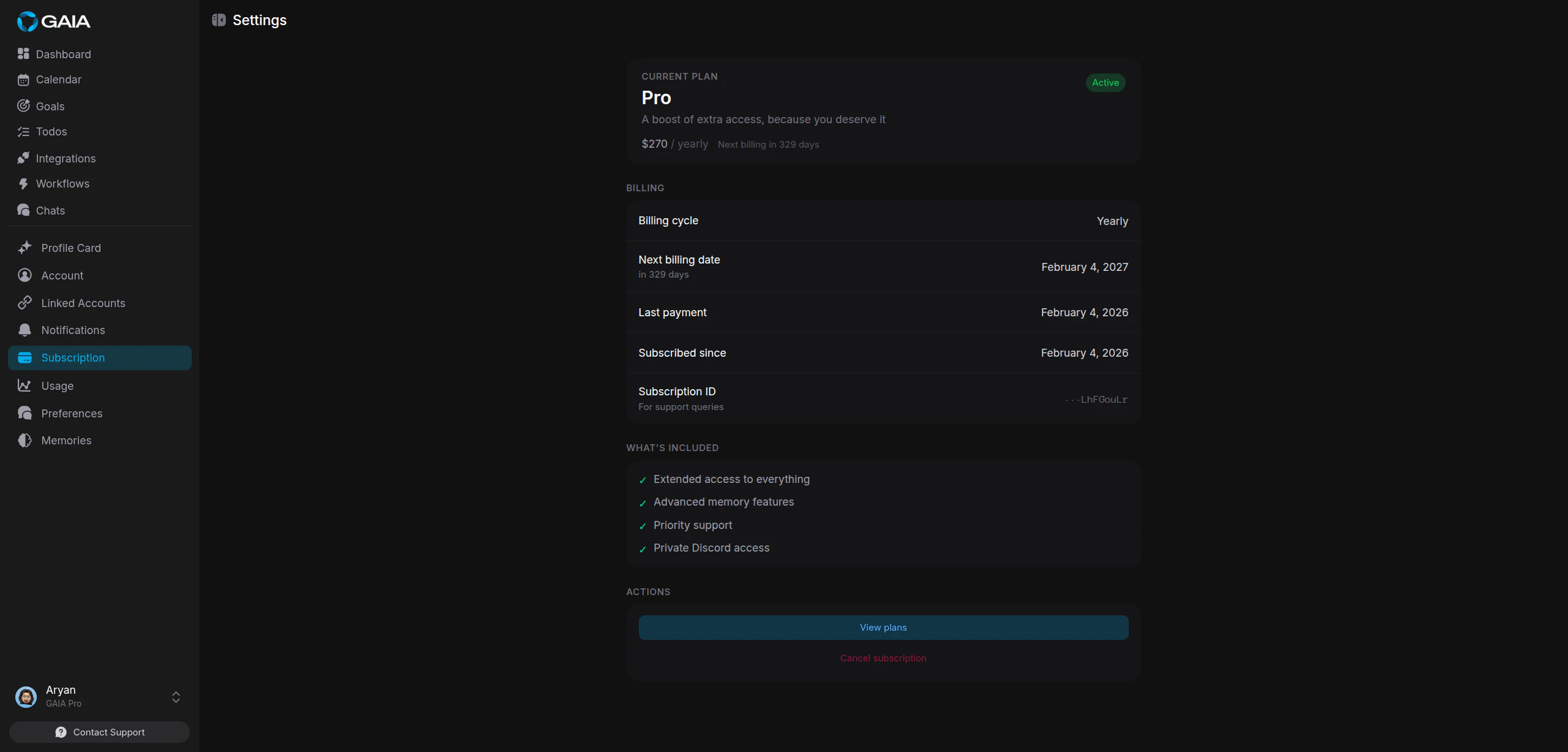The height and width of the screenshot is (752, 1568).
Task: Click the Aryan avatar thumbnail
Action: tap(26, 697)
